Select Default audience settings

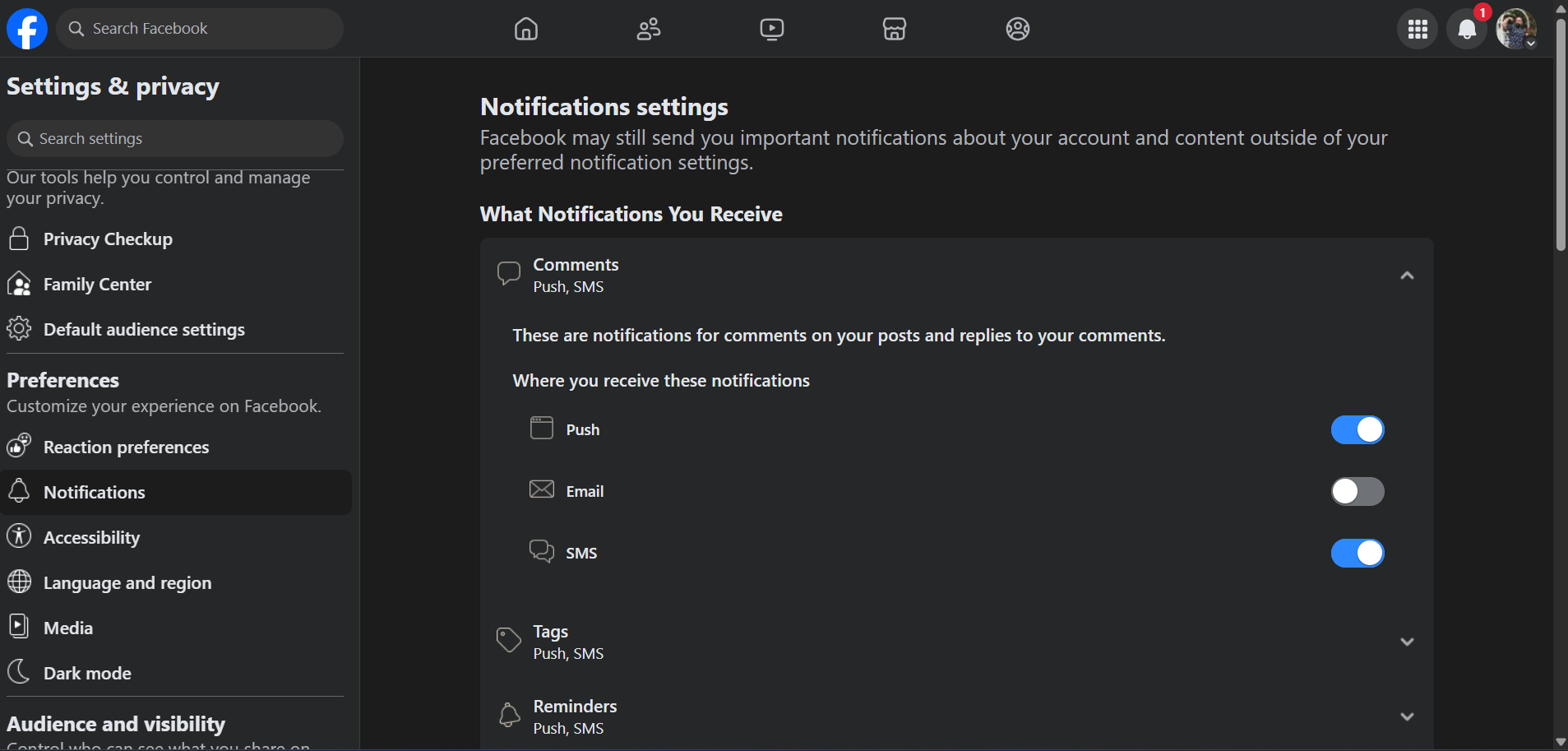click(176, 330)
